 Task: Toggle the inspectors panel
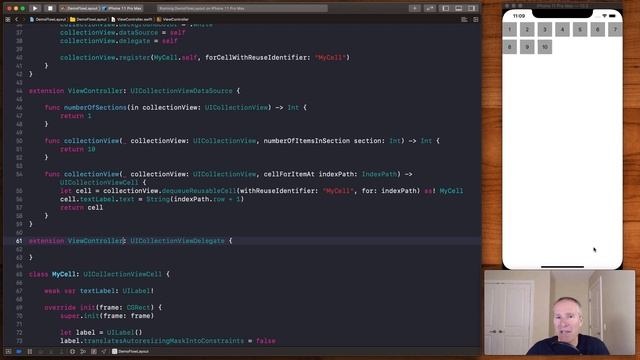[x=472, y=8]
